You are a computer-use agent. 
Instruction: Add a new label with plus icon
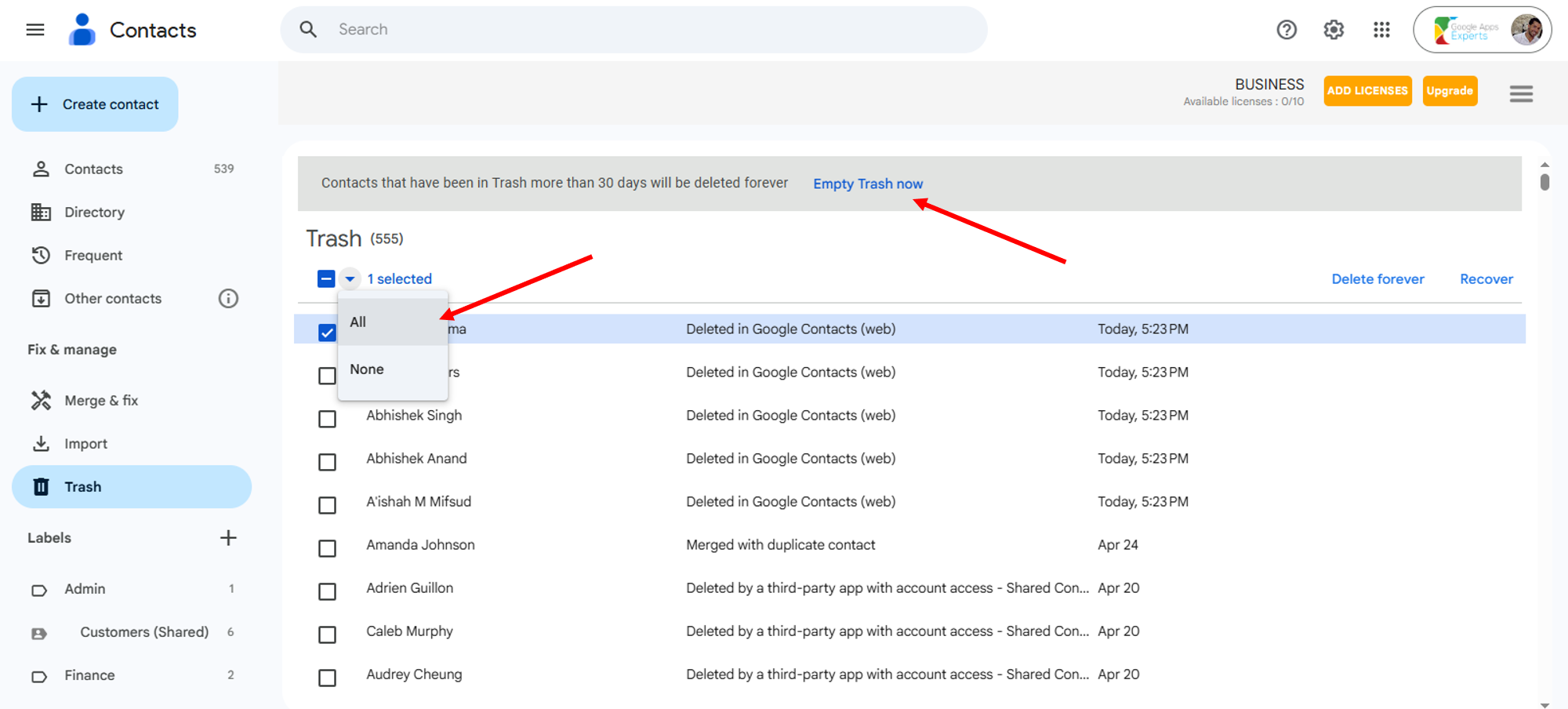(x=228, y=538)
